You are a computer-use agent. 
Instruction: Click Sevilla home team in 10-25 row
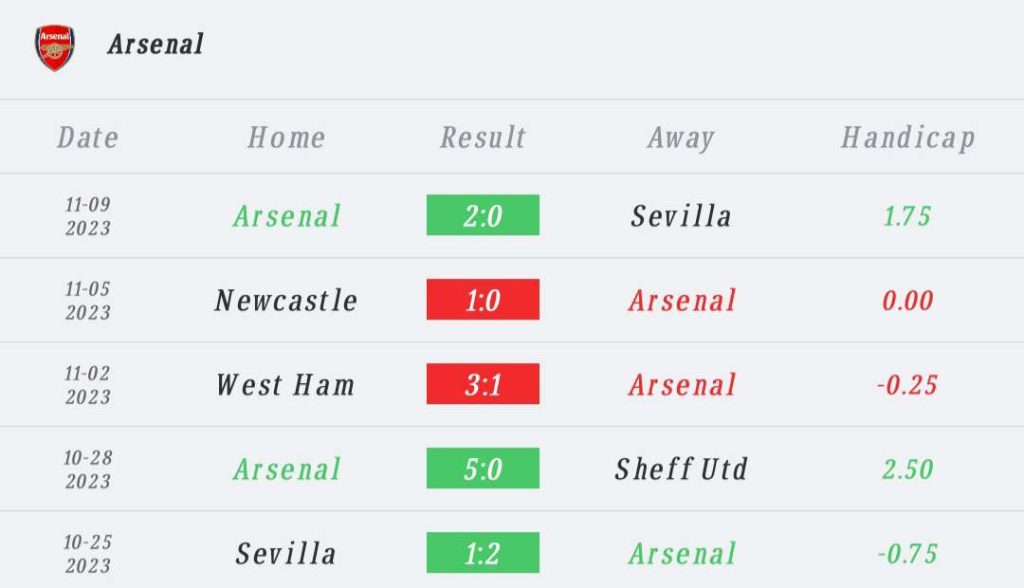click(x=286, y=553)
